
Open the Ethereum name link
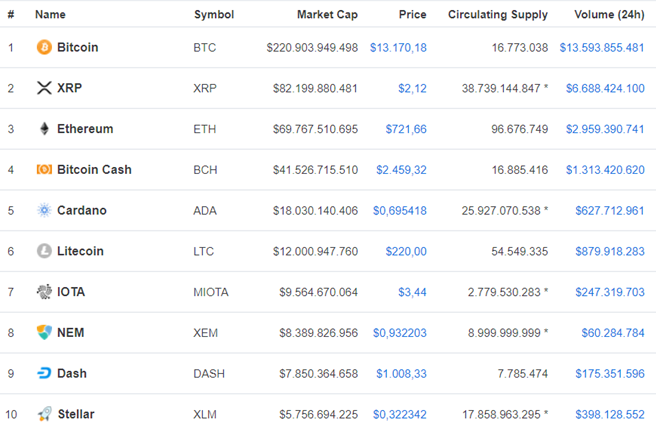click(85, 129)
